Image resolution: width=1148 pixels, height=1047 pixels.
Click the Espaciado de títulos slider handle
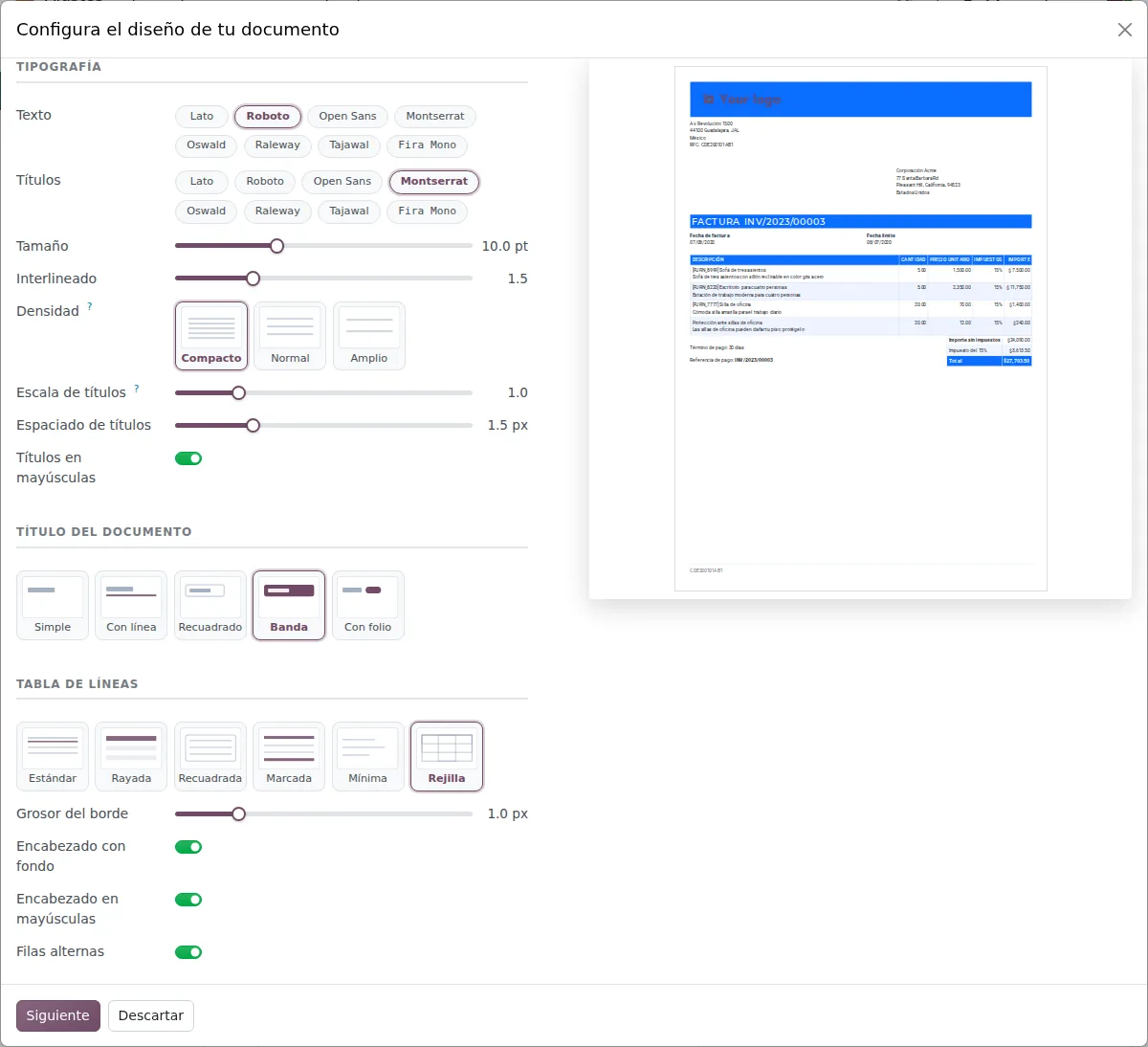(x=254, y=425)
